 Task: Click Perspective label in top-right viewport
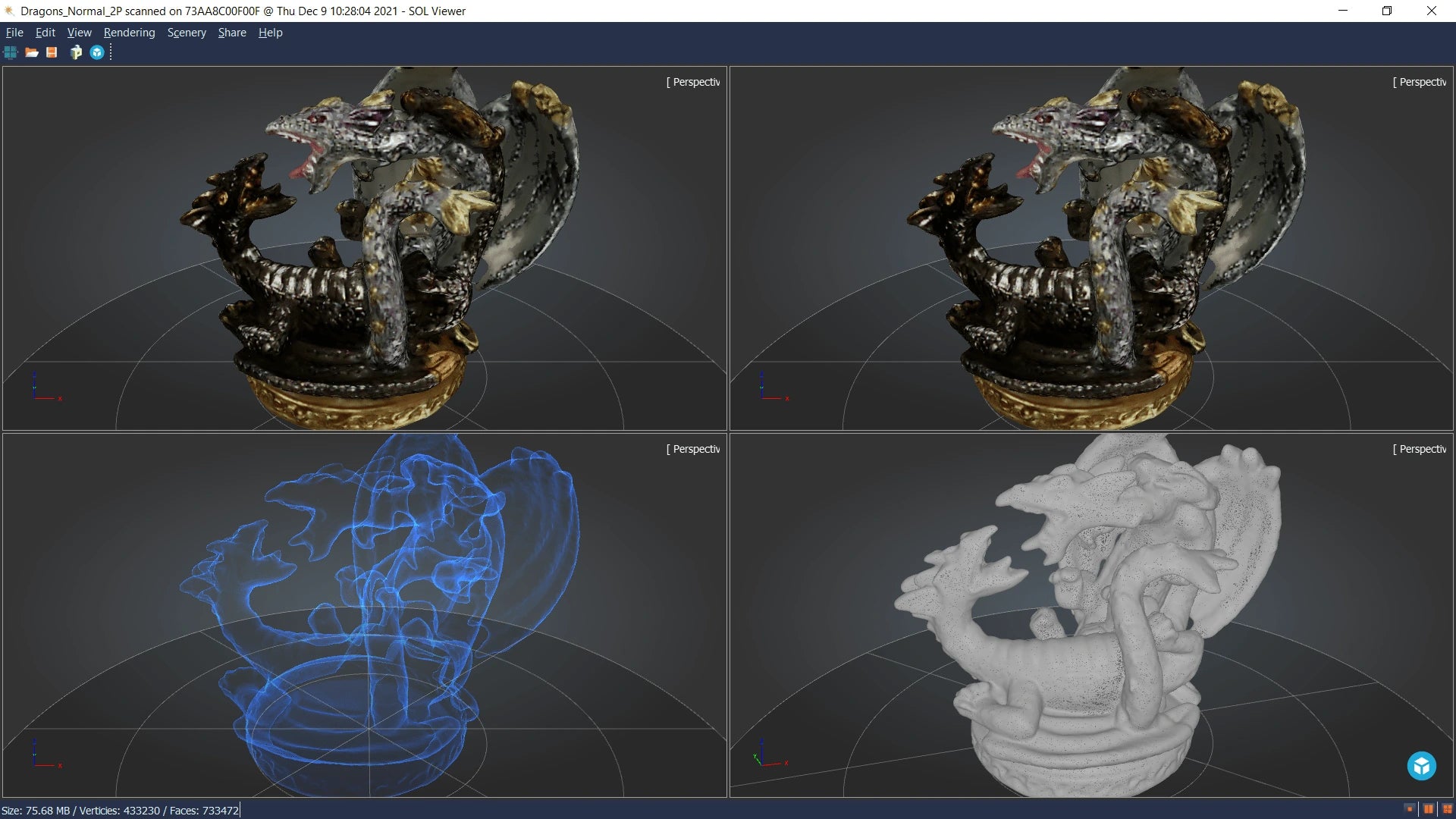[x=1420, y=82]
